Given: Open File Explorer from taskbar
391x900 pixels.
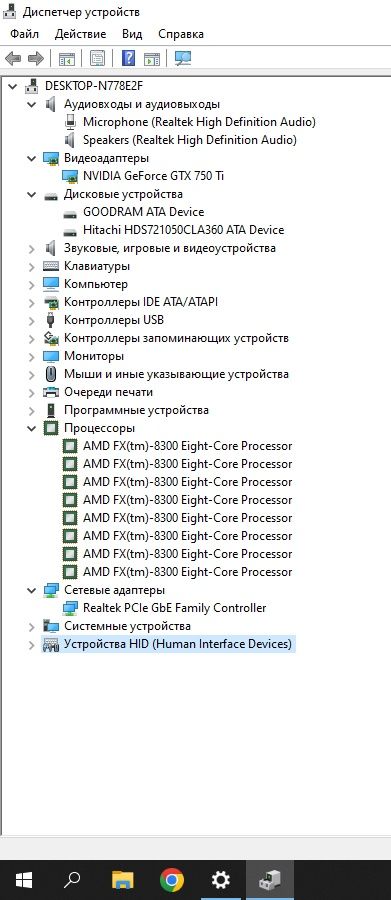Looking at the screenshot, I should [x=122, y=880].
